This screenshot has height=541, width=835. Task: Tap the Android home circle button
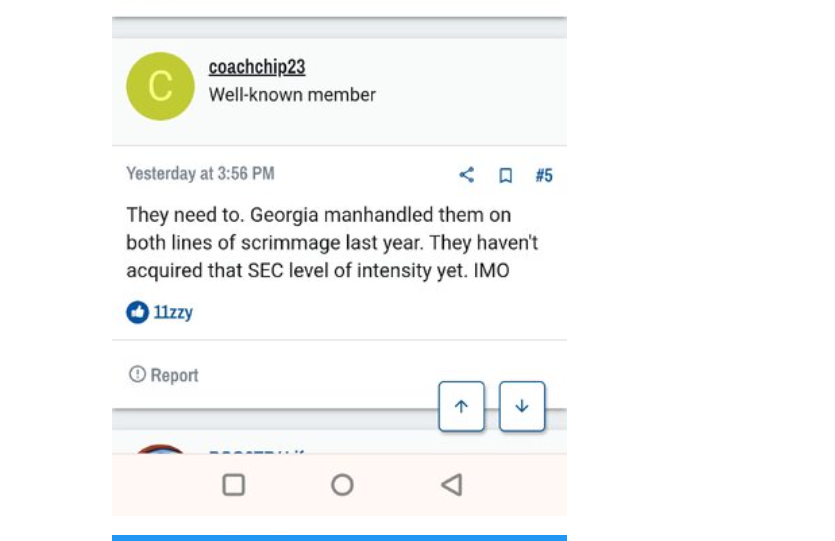pos(342,485)
